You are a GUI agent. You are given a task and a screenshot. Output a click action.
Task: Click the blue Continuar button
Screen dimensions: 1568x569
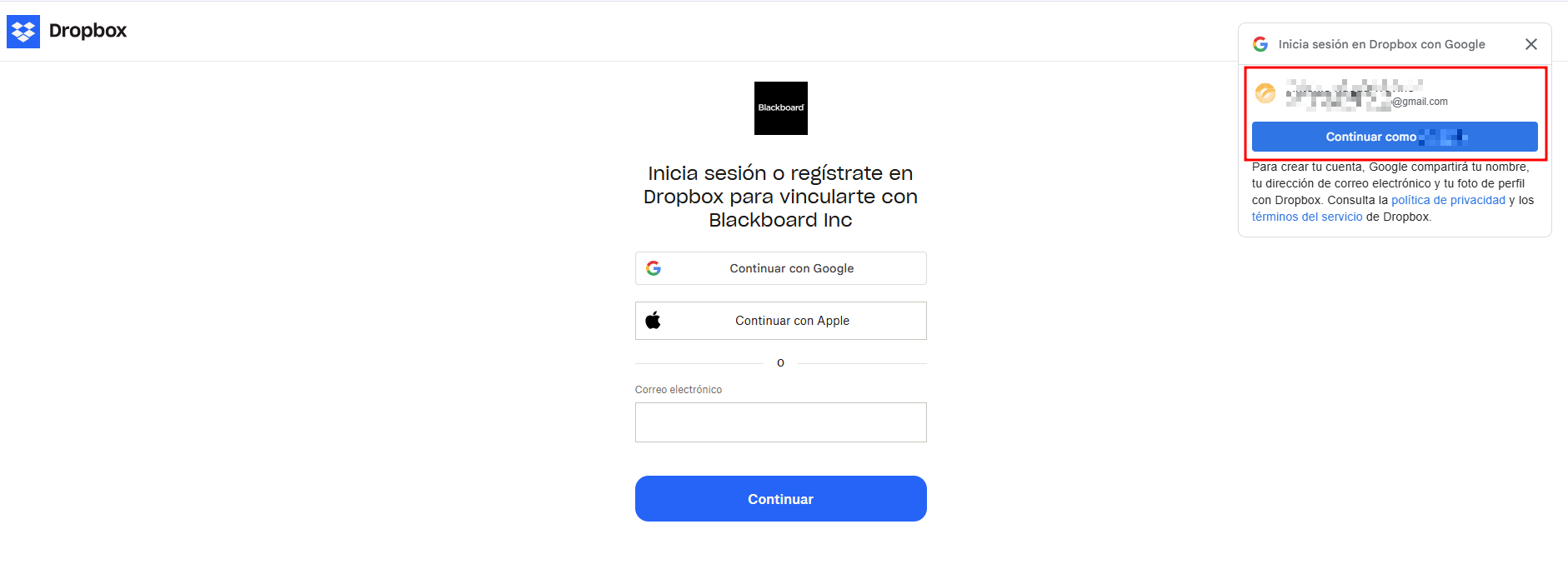pos(781,499)
